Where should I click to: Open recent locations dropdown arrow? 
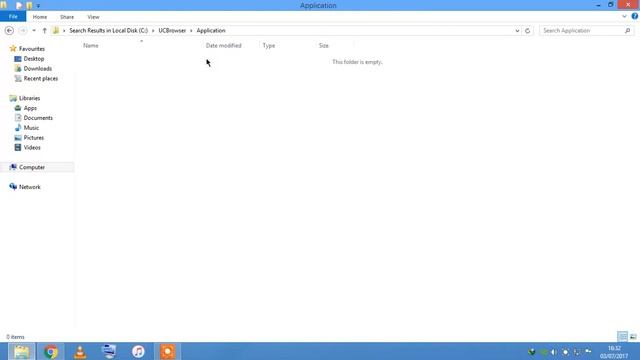pyautogui.click(x=34, y=31)
